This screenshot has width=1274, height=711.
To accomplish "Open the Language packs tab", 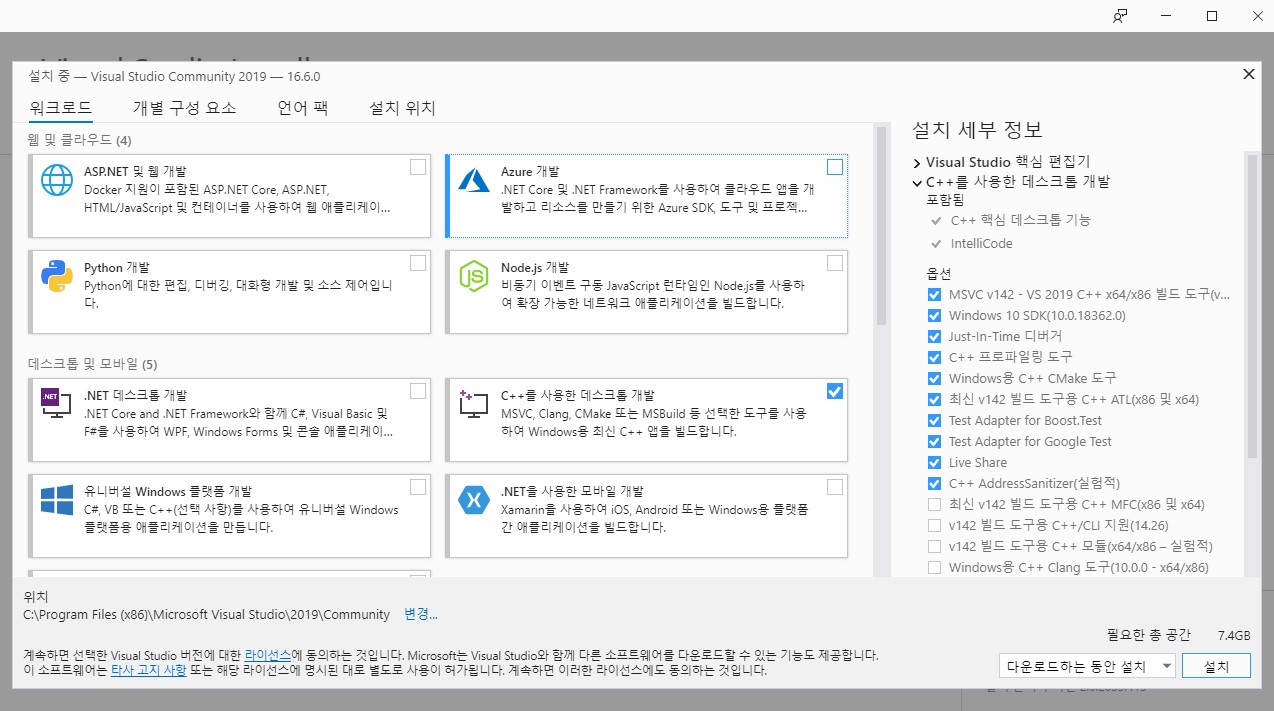I will point(303,108).
